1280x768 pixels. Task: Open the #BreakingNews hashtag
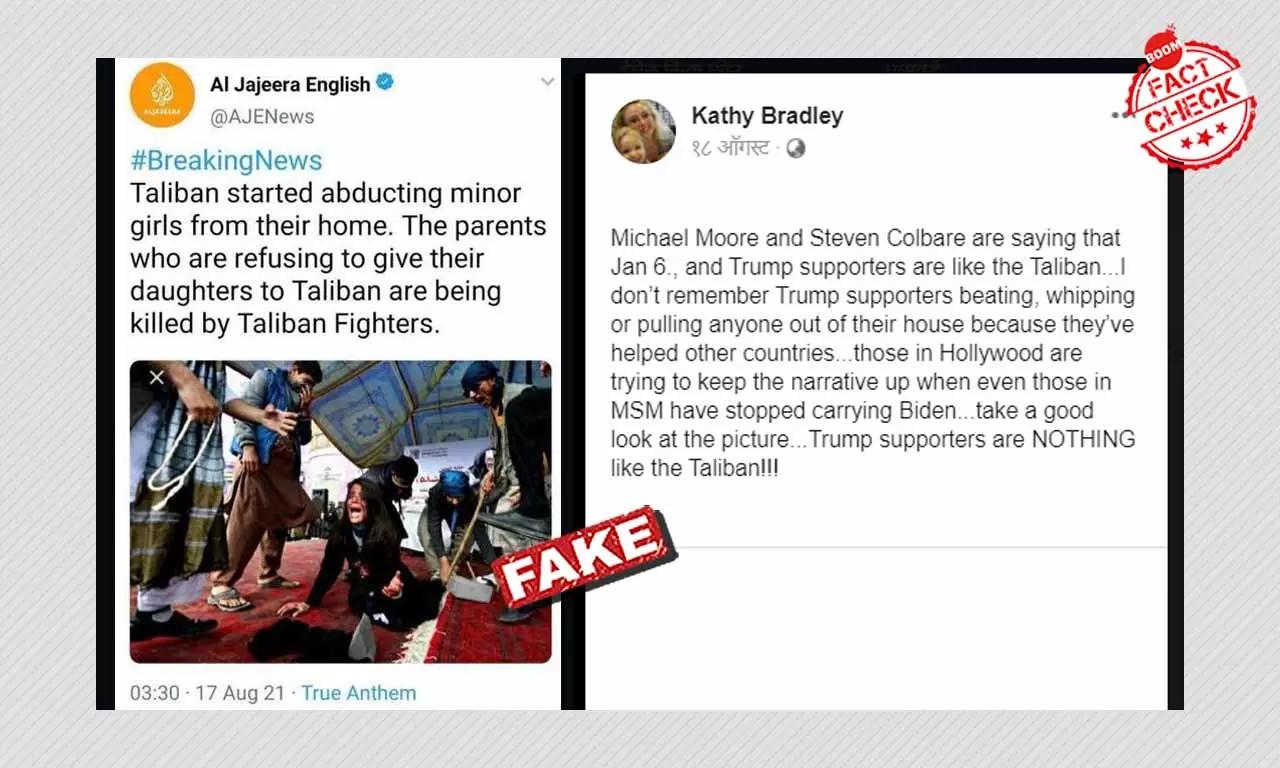(x=226, y=160)
